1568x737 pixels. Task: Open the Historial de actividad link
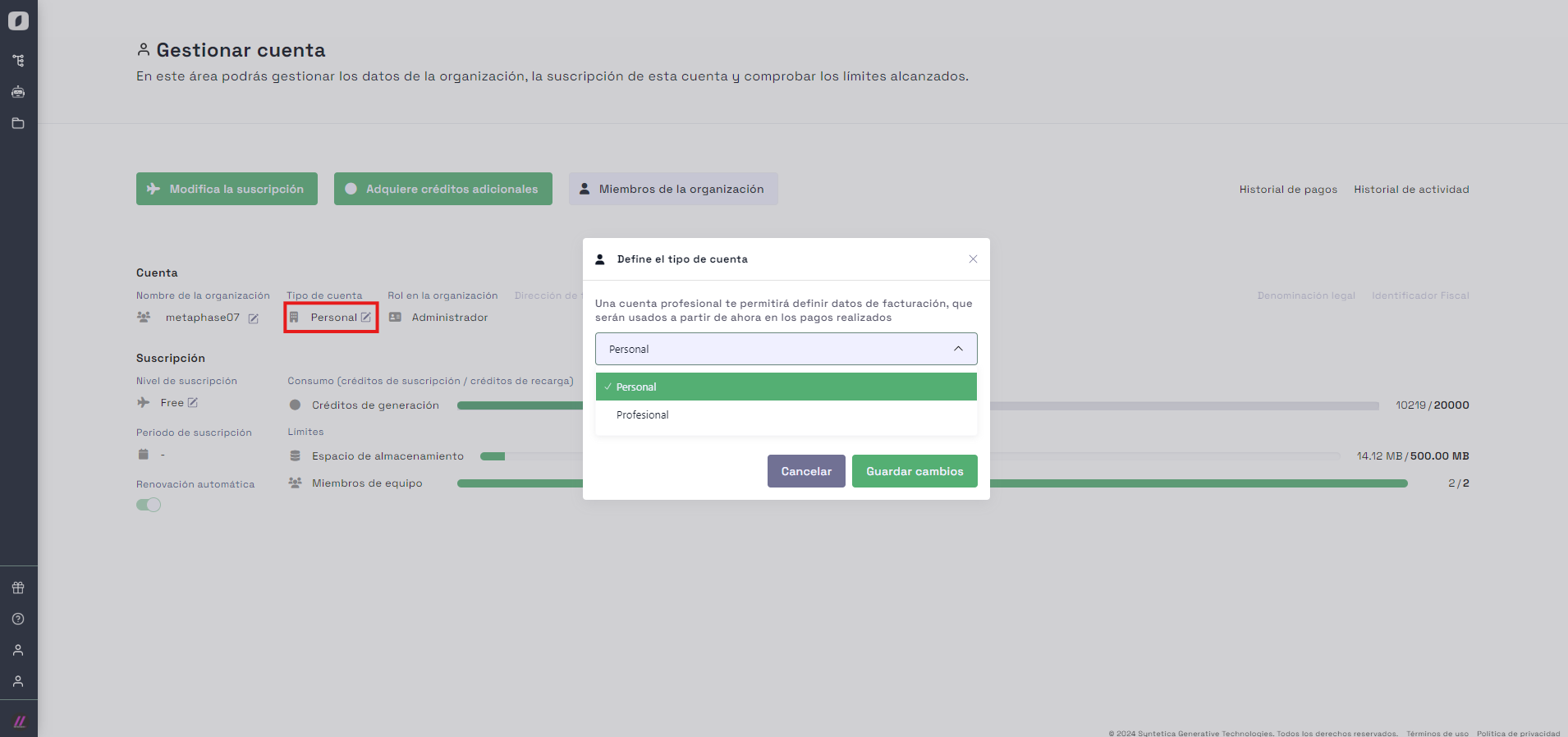(1411, 190)
